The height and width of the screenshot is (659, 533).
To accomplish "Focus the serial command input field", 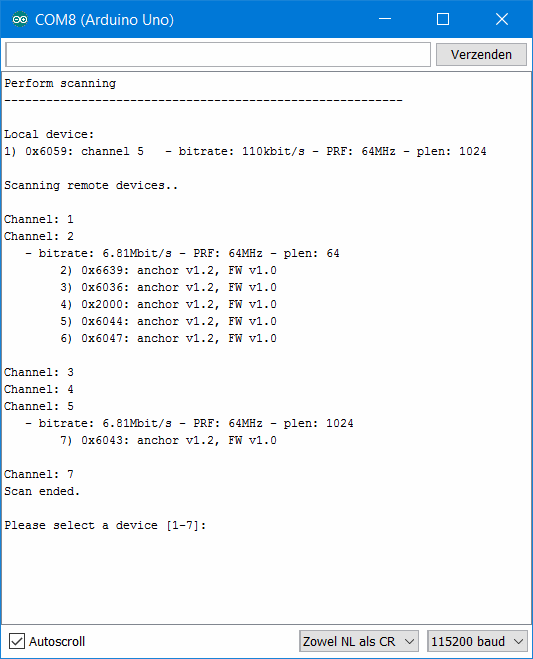I will [218, 55].
